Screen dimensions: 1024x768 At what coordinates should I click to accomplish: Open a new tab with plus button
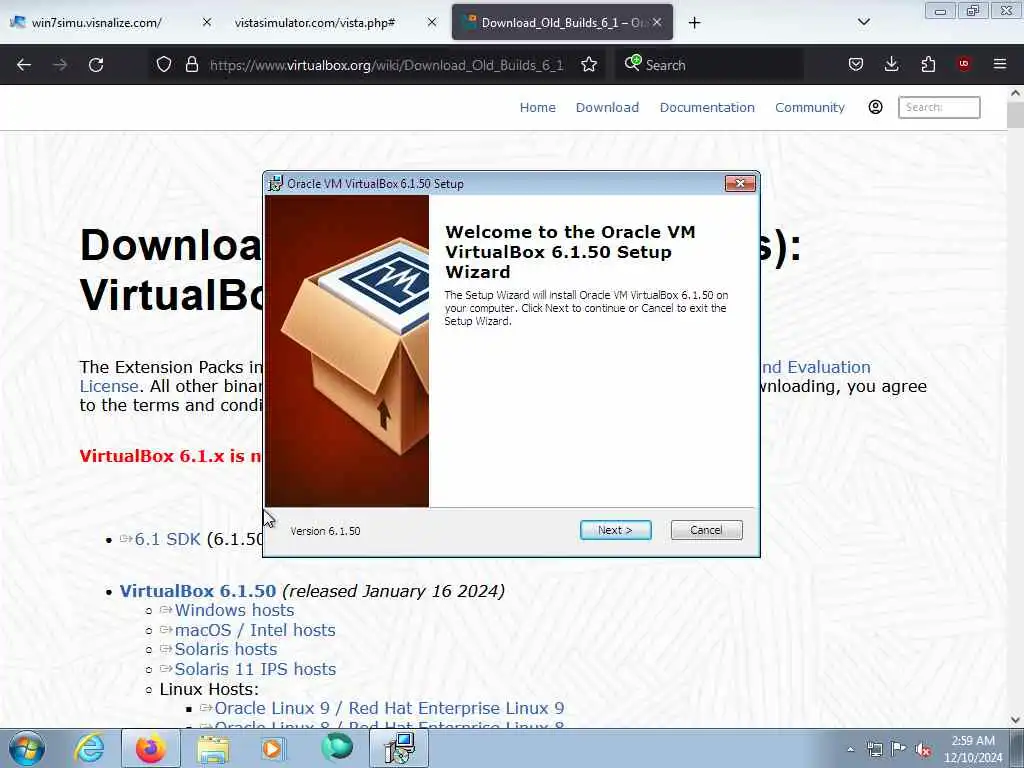point(694,23)
